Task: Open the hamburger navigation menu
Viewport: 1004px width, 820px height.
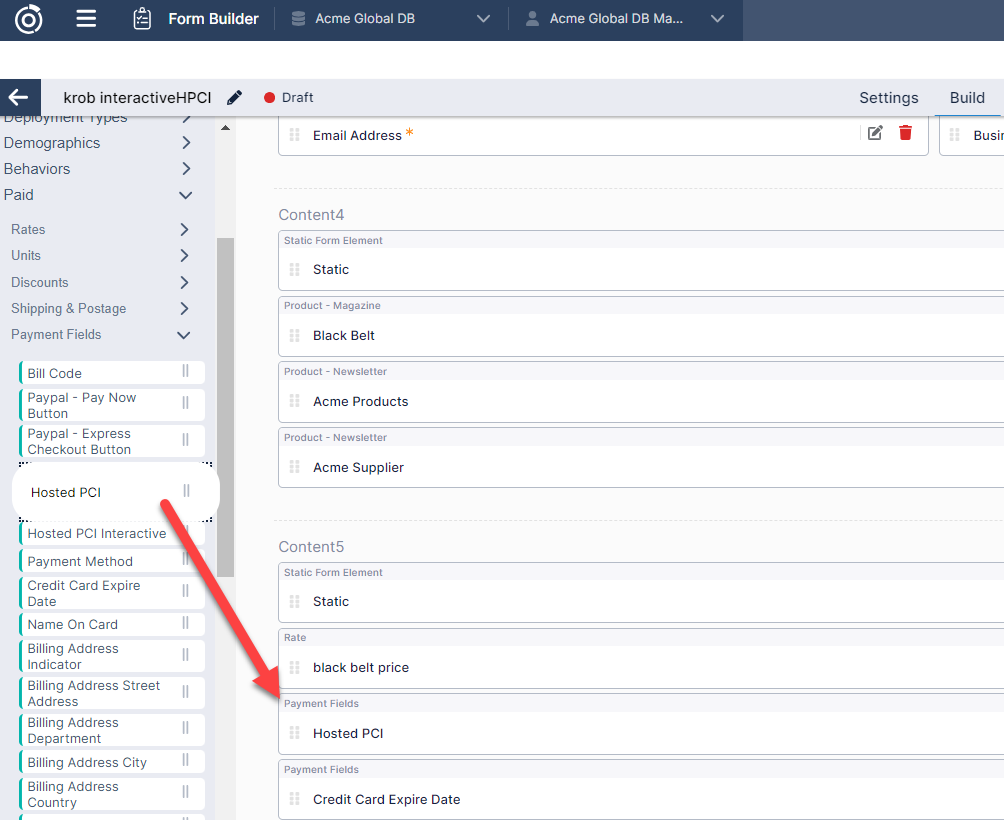Action: (x=87, y=19)
